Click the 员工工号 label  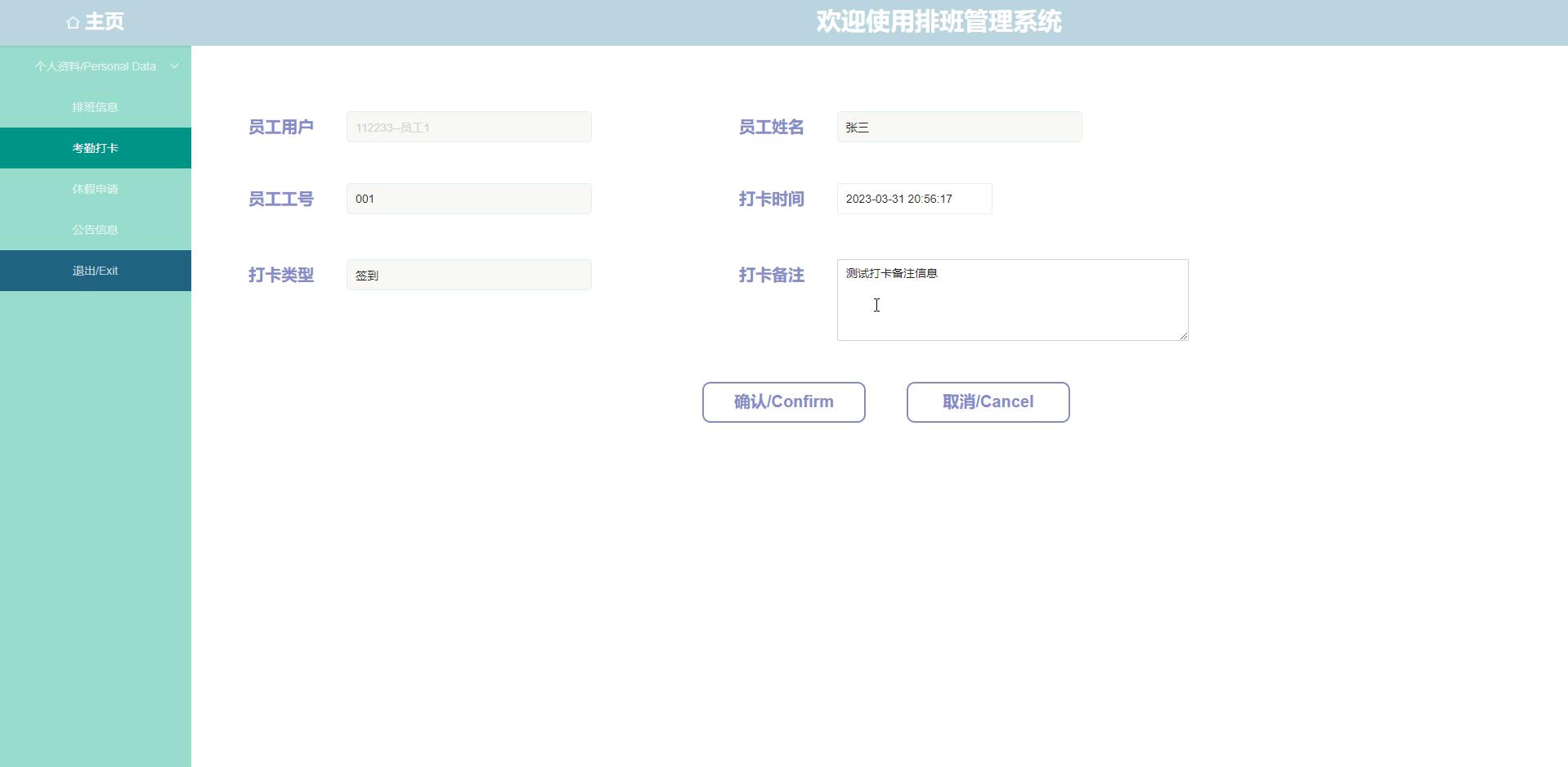(281, 199)
